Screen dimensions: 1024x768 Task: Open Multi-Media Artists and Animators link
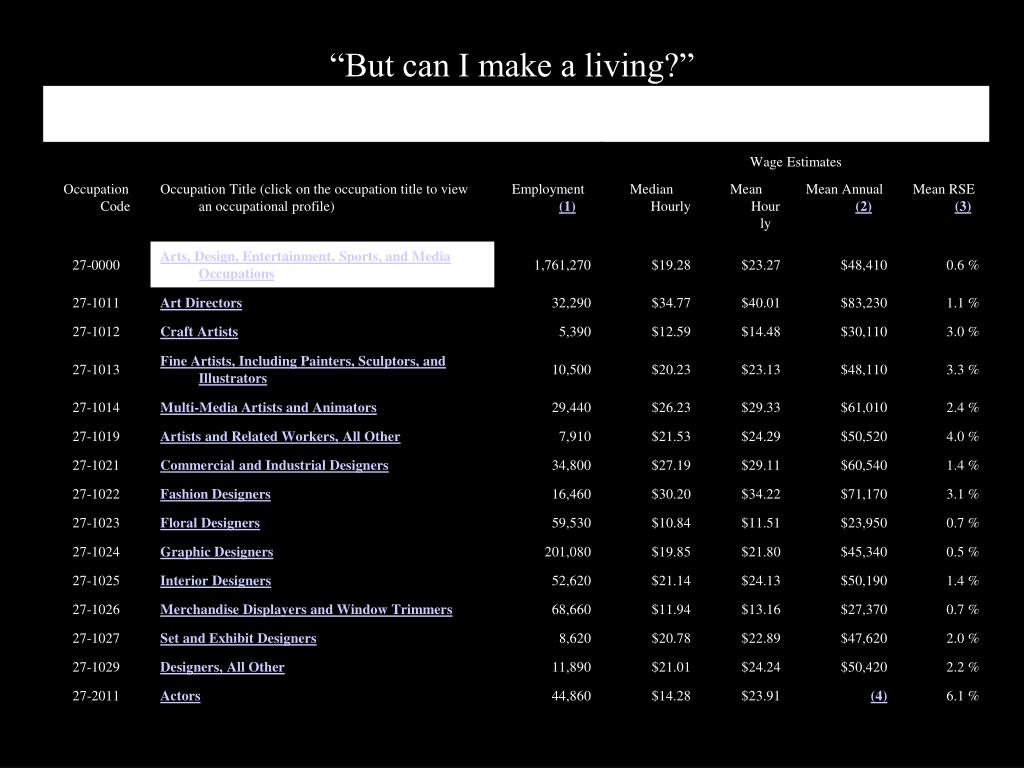268,408
